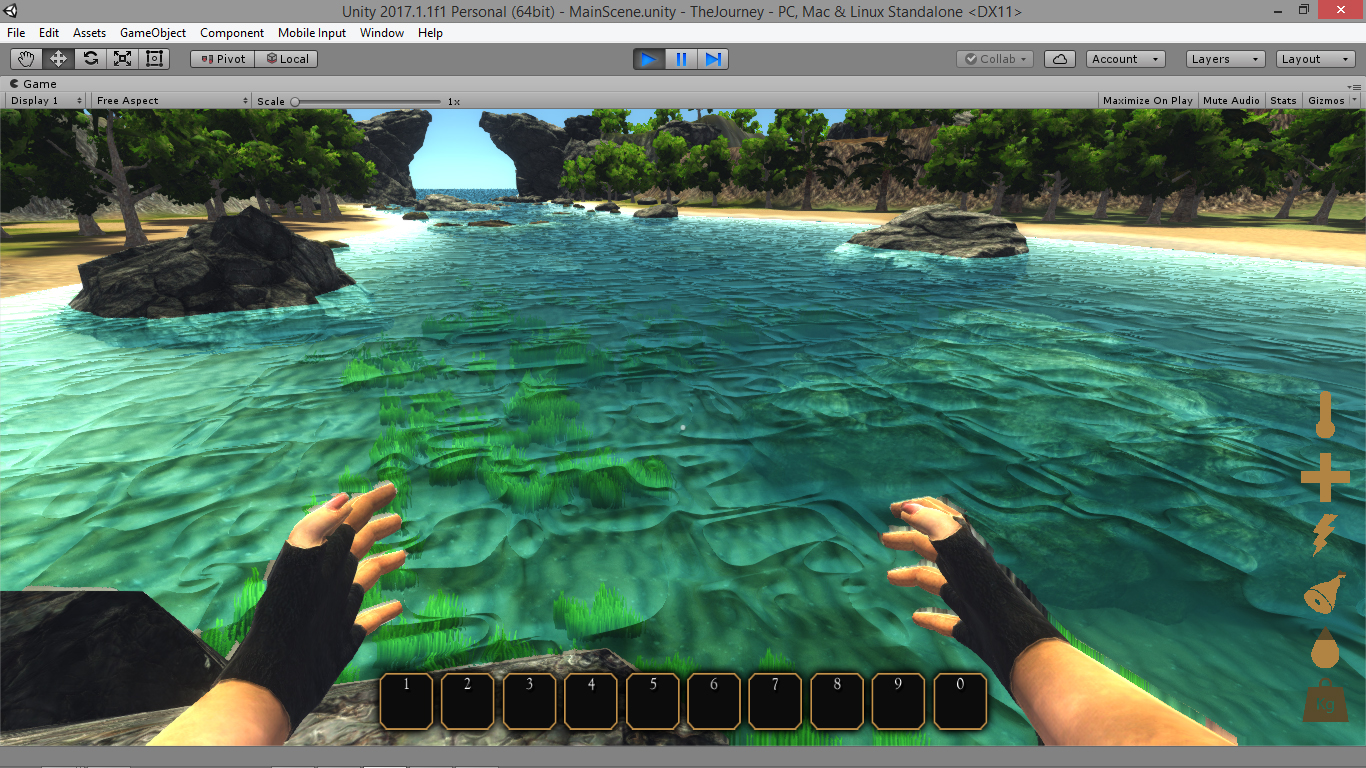This screenshot has height=768, width=1366.
Task: Toggle Mute Audio in Game view
Action: tap(1231, 100)
